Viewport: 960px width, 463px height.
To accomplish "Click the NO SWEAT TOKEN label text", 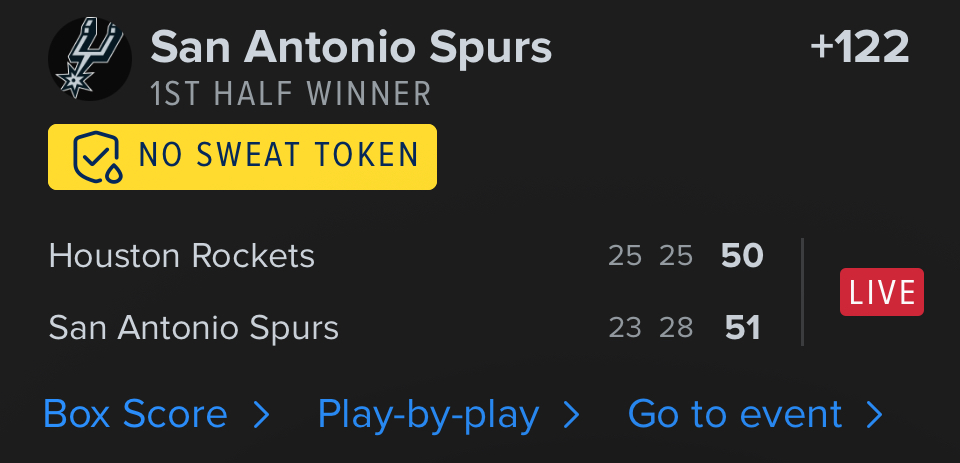I will click(x=278, y=156).
